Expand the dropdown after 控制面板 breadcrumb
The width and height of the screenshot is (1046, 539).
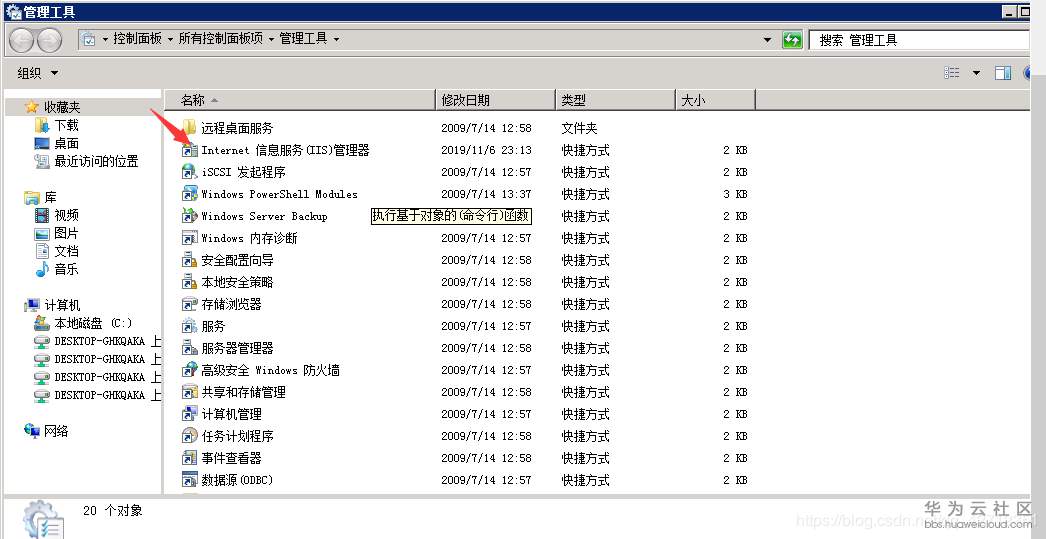170,39
